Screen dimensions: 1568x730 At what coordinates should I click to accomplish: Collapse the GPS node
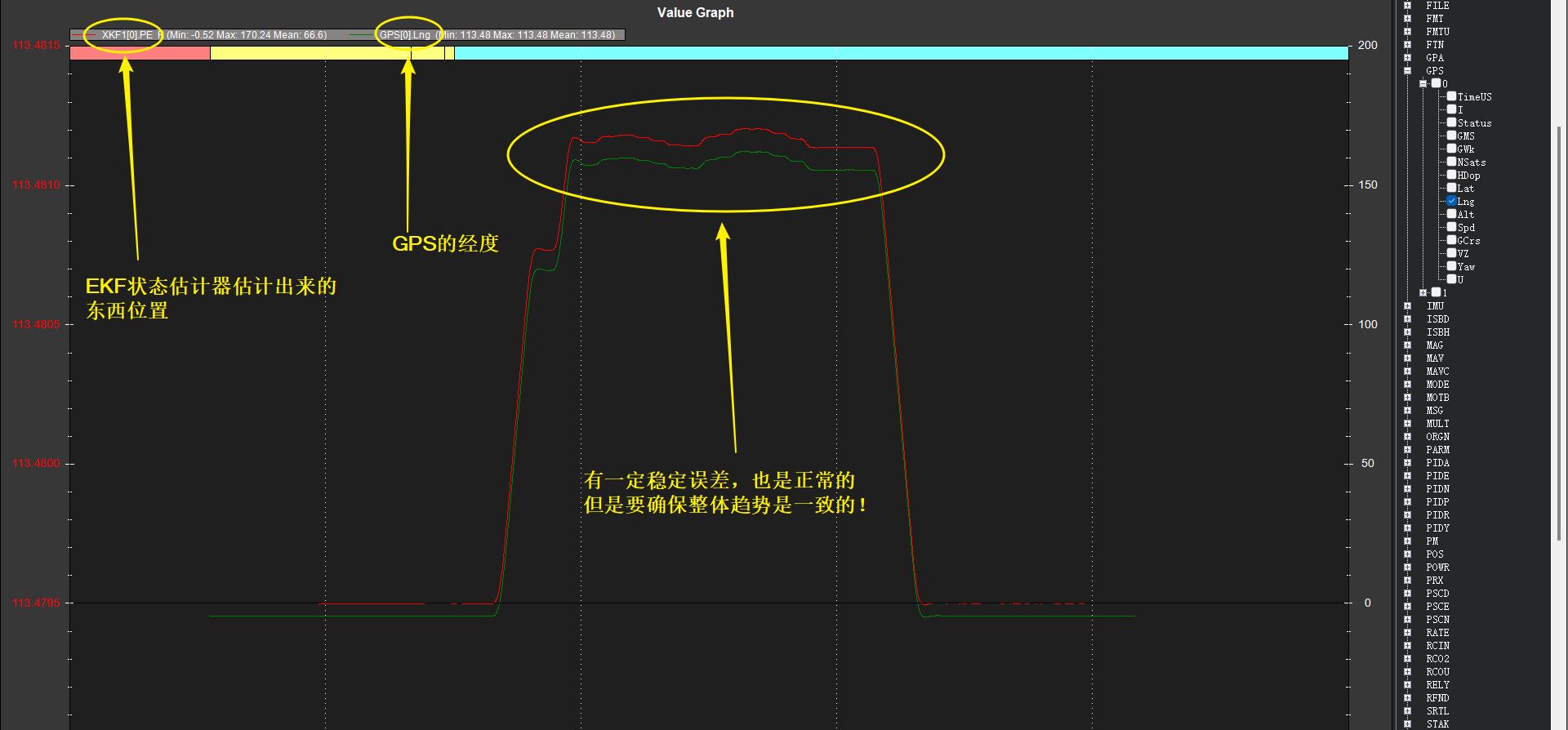(x=1407, y=71)
